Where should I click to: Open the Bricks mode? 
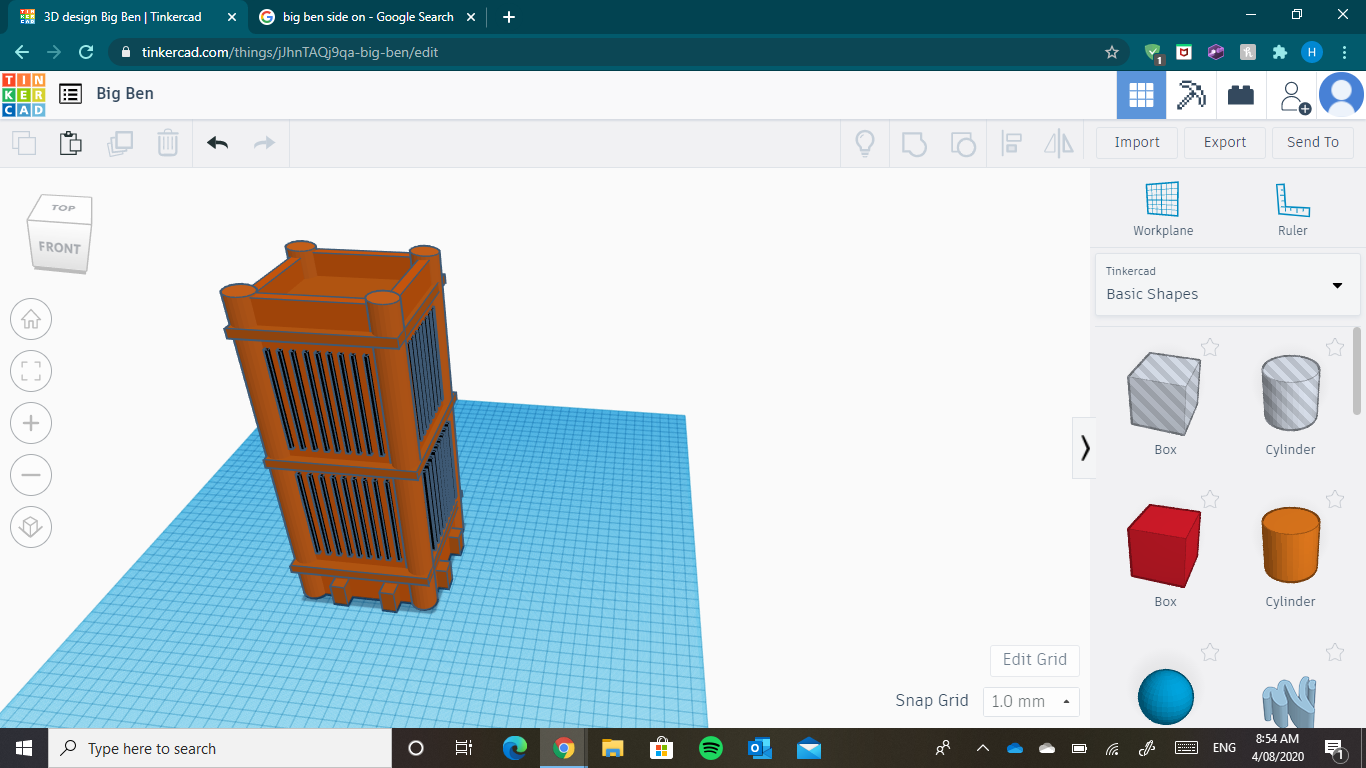tap(1241, 95)
